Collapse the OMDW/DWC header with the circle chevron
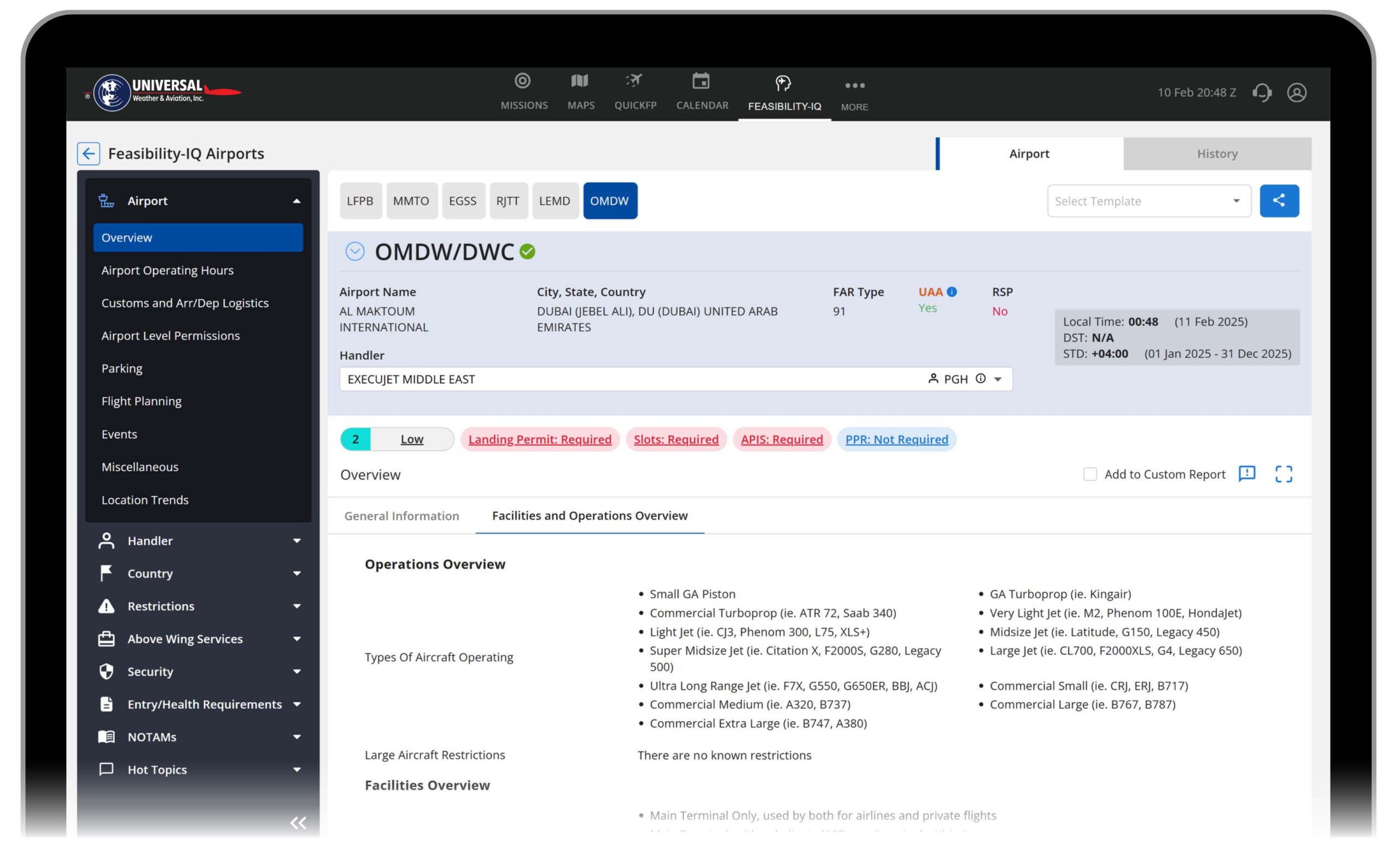 pyautogui.click(x=355, y=251)
